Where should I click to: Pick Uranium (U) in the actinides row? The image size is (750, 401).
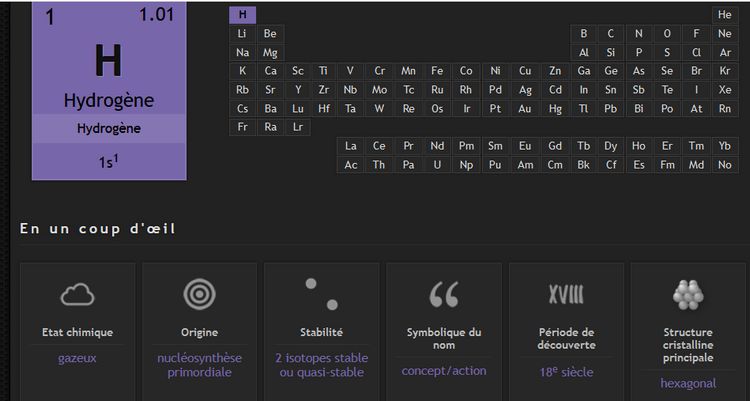point(437,165)
